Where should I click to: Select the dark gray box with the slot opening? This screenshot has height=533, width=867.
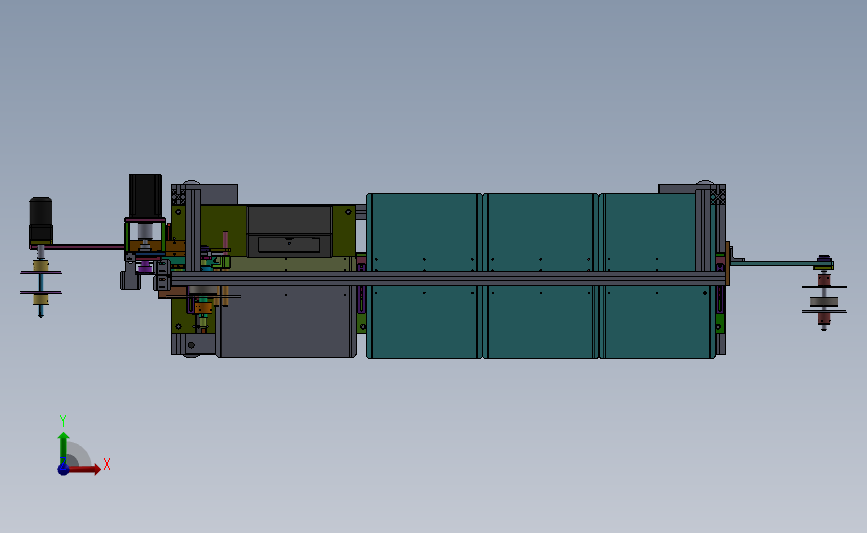tap(289, 232)
